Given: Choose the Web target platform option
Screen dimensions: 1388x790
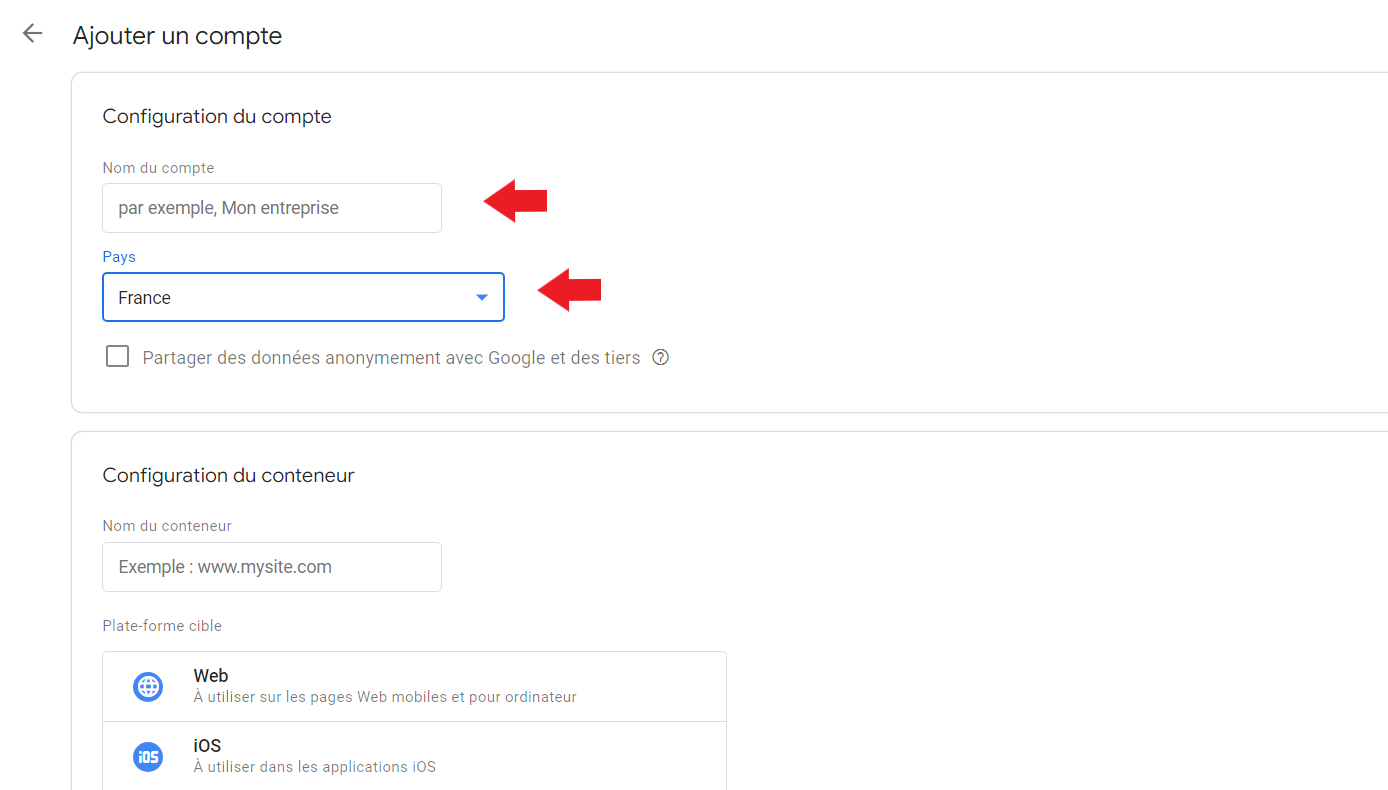Looking at the screenshot, I should pos(414,687).
